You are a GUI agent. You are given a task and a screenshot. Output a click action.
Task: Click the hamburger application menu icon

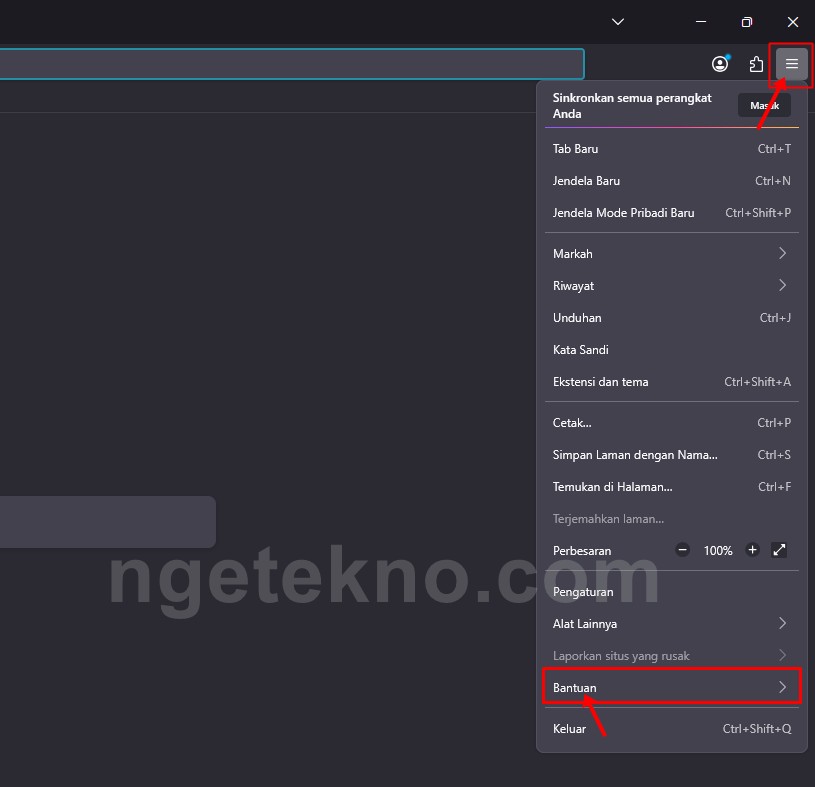(791, 65)
